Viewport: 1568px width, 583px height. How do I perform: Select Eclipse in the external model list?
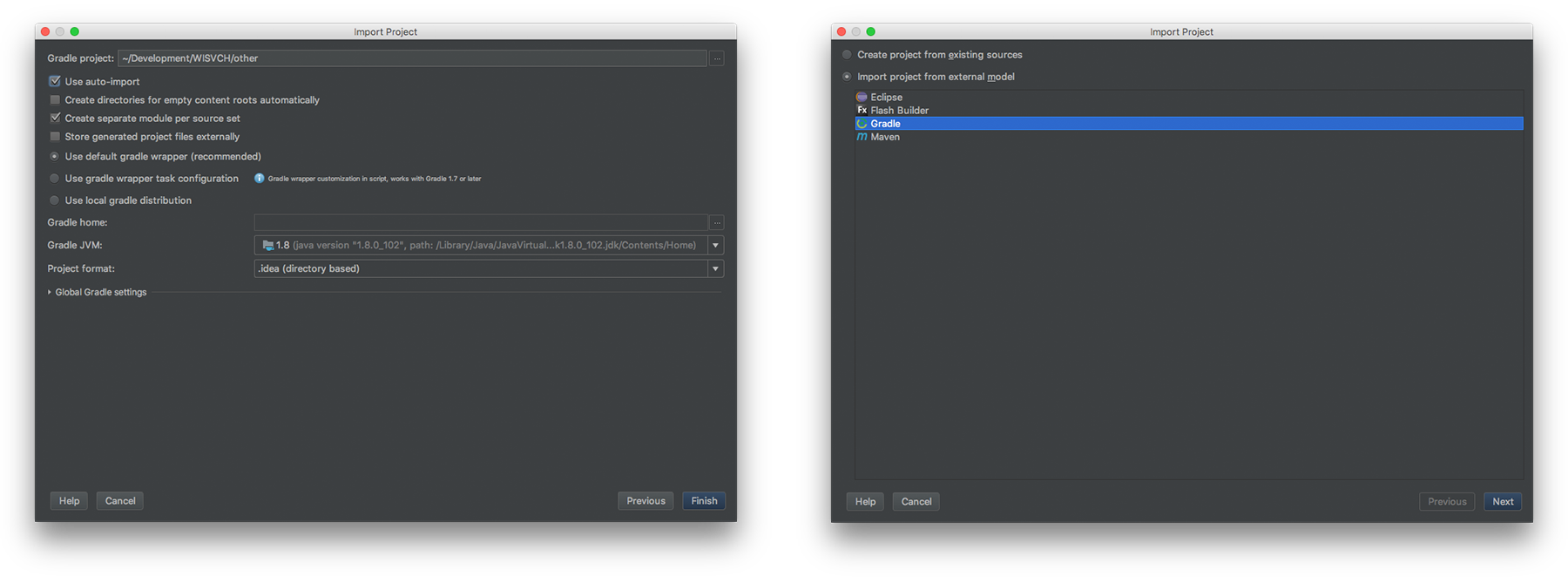[1189, 97]
